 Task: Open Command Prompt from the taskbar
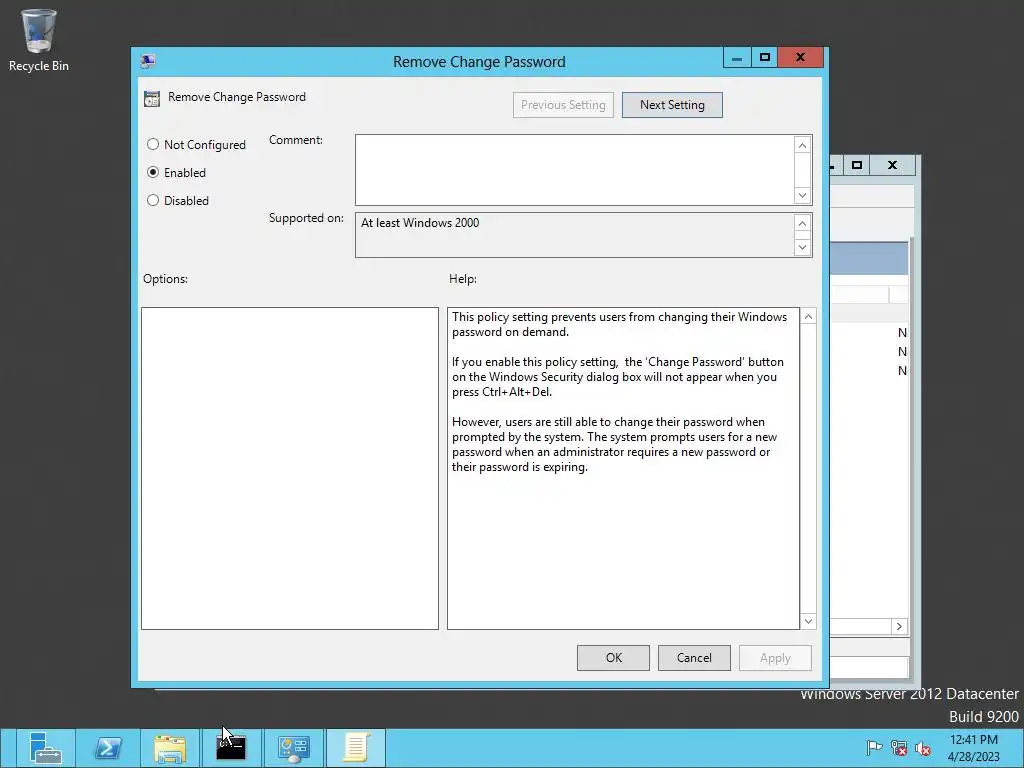(231, 748)
